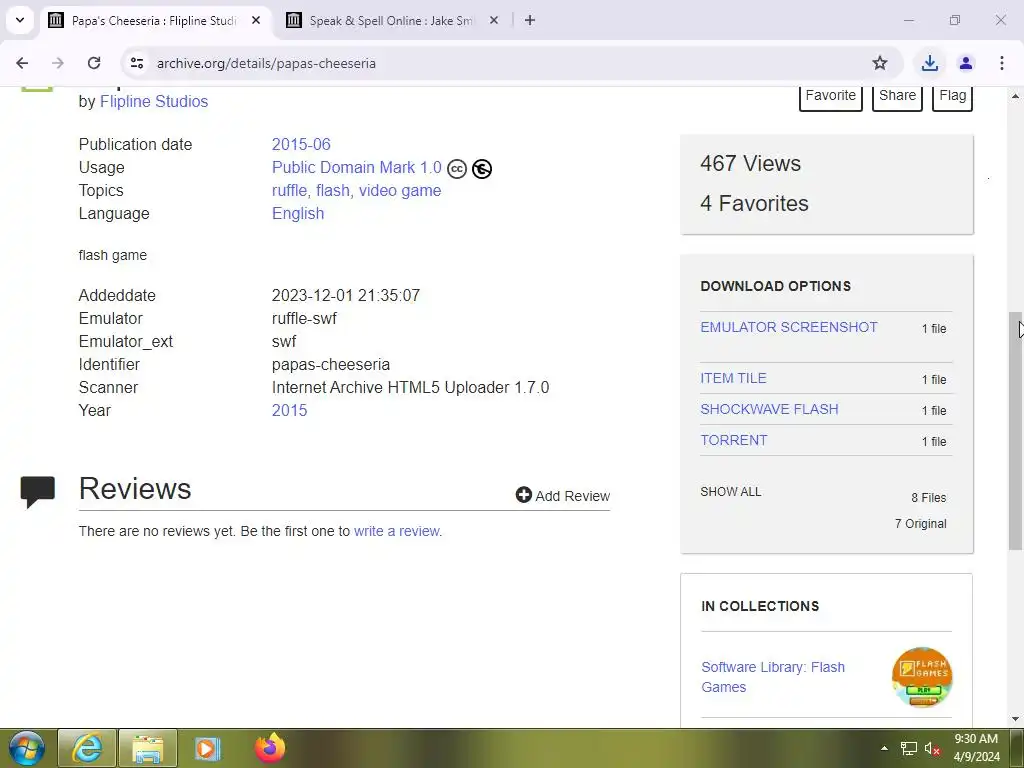Viewport: 1024px width, 768px height.
Task: Click the scrollbar up arrow
Action: 1016,96
